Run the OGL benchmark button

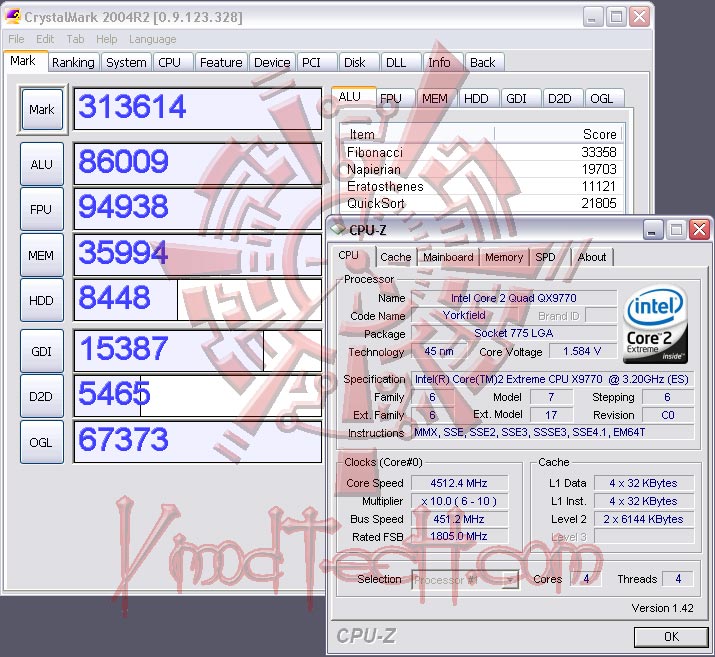(x=42, y=442)
